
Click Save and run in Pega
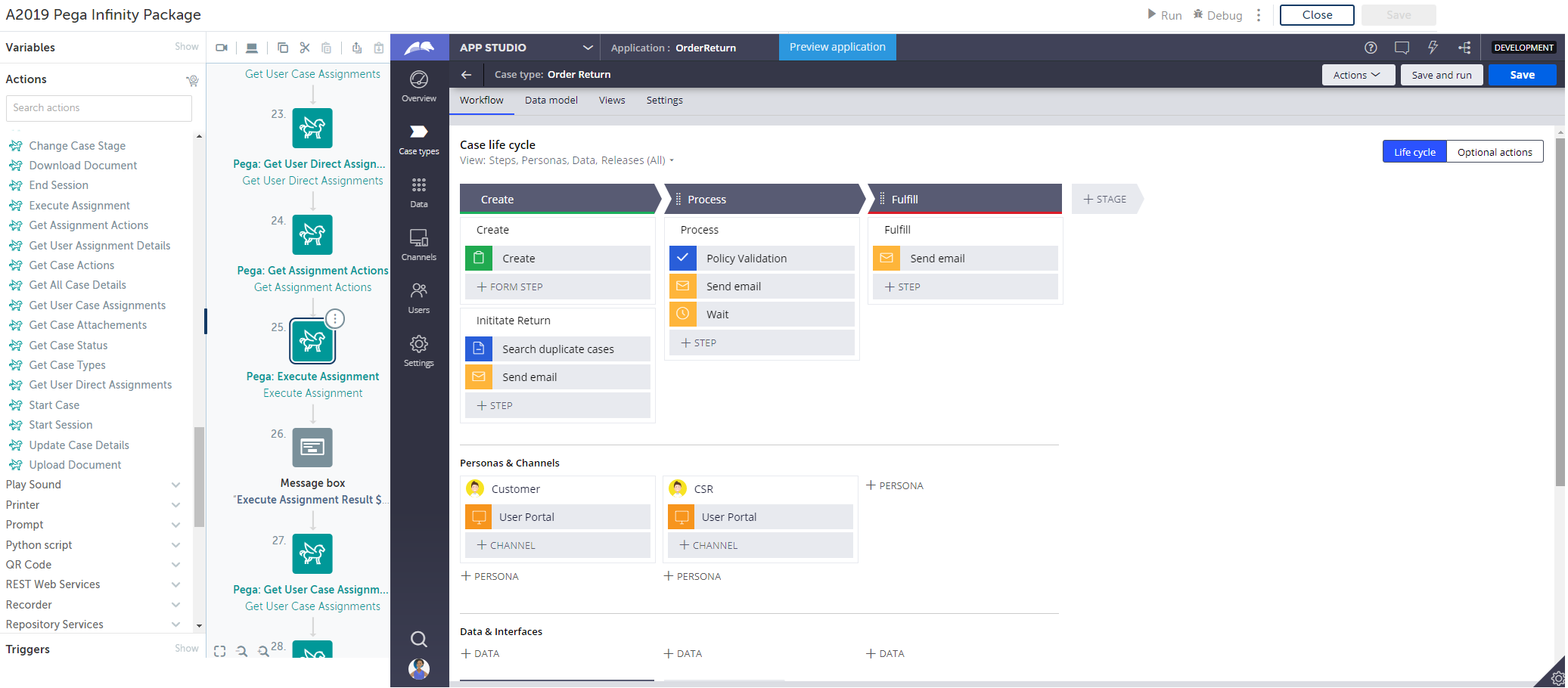1442,75
